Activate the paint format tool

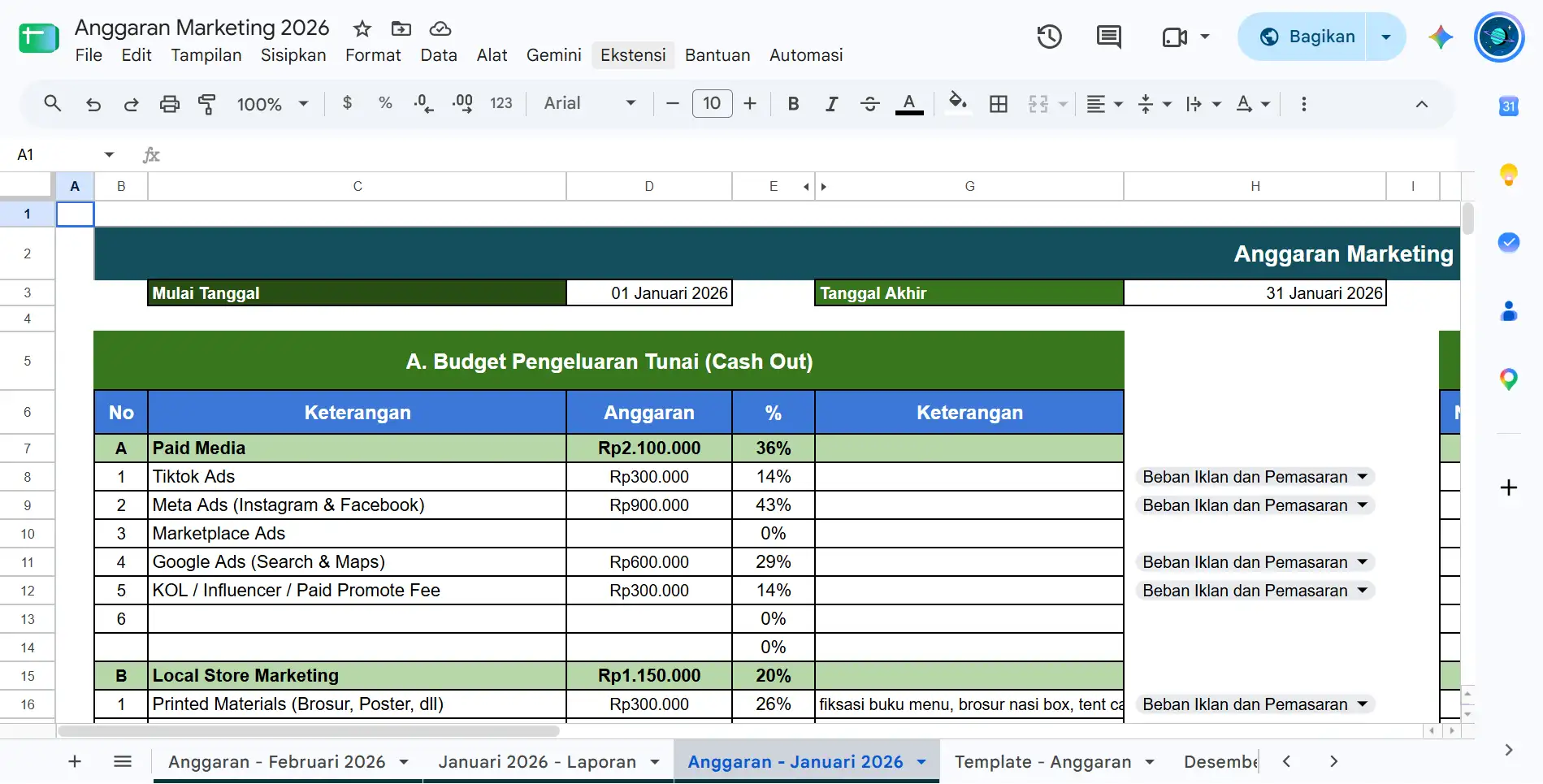[x=207, y=104]
